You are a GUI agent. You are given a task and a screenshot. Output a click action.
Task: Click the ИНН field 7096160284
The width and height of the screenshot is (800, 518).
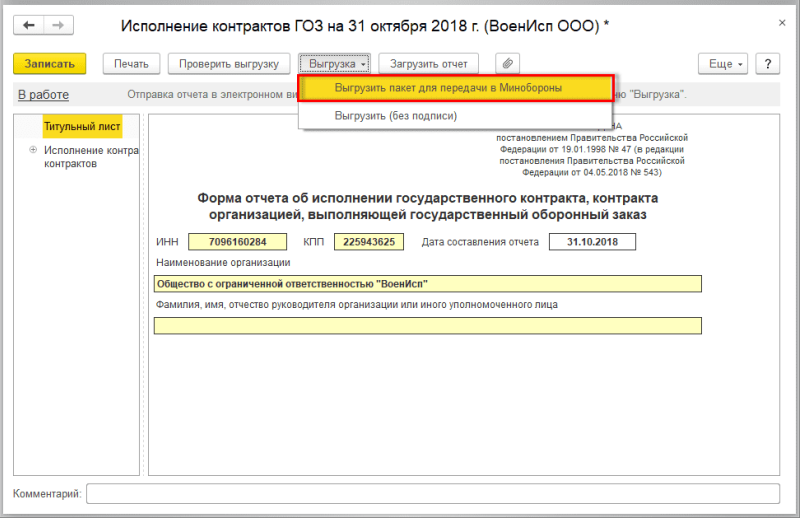pyautogui.click(x=237, y=242)
